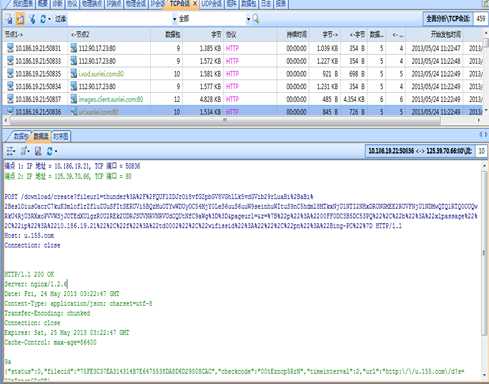489x384 pixels.
Task: Click the 'Content-Type: application/json' line
Action: (x=78, y=304)
